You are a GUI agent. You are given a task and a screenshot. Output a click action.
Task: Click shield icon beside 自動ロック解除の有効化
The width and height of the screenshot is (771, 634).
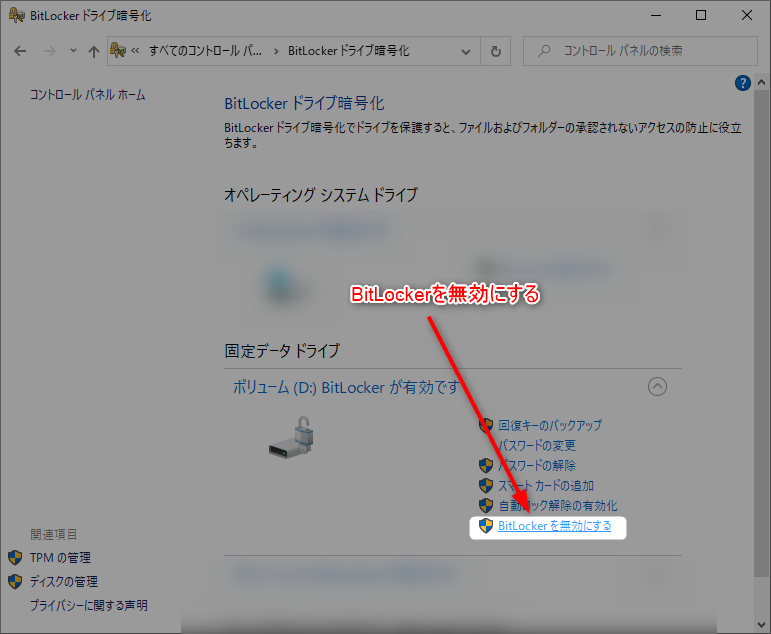486,505
